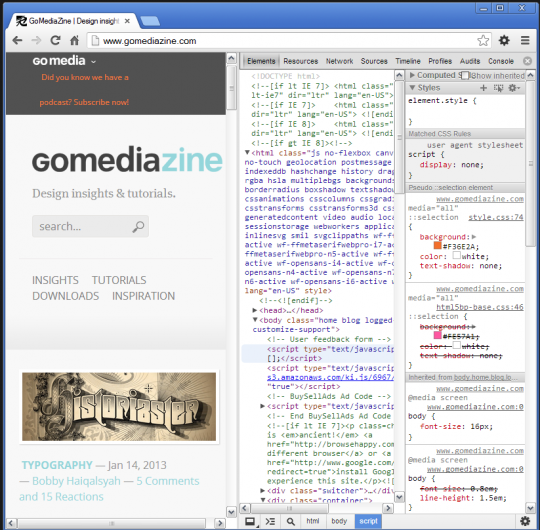Open the INSPIRATION navigation link
This screenshot has width=540, height=530.
[x=143, y=296]
